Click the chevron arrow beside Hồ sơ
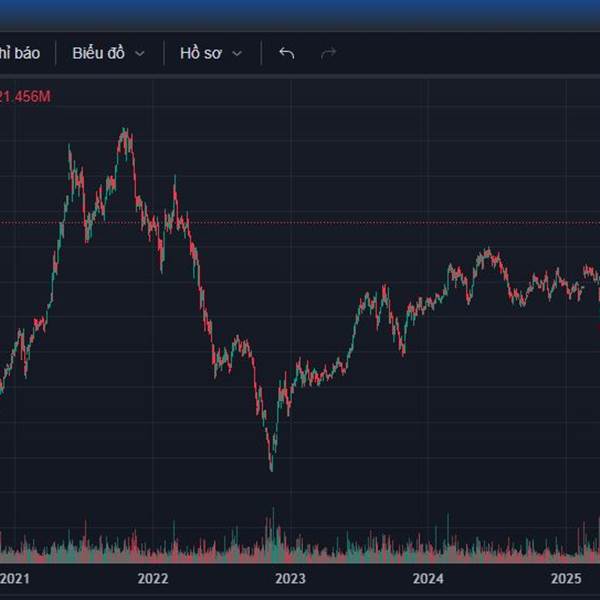The width and height of the screenshot is (600, 600). click(x=237, y=53)
